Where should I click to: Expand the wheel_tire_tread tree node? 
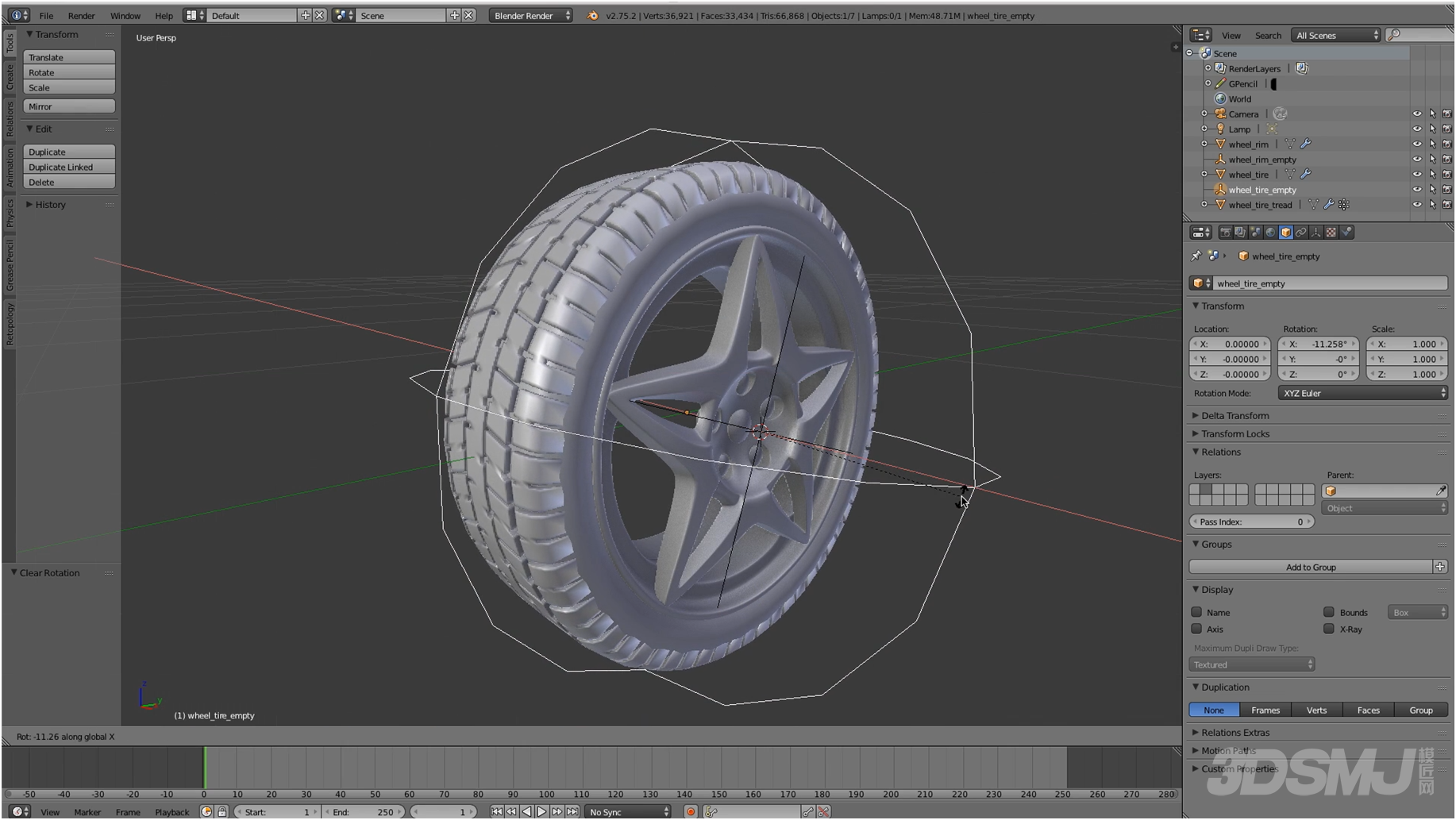coord(1204,205)
